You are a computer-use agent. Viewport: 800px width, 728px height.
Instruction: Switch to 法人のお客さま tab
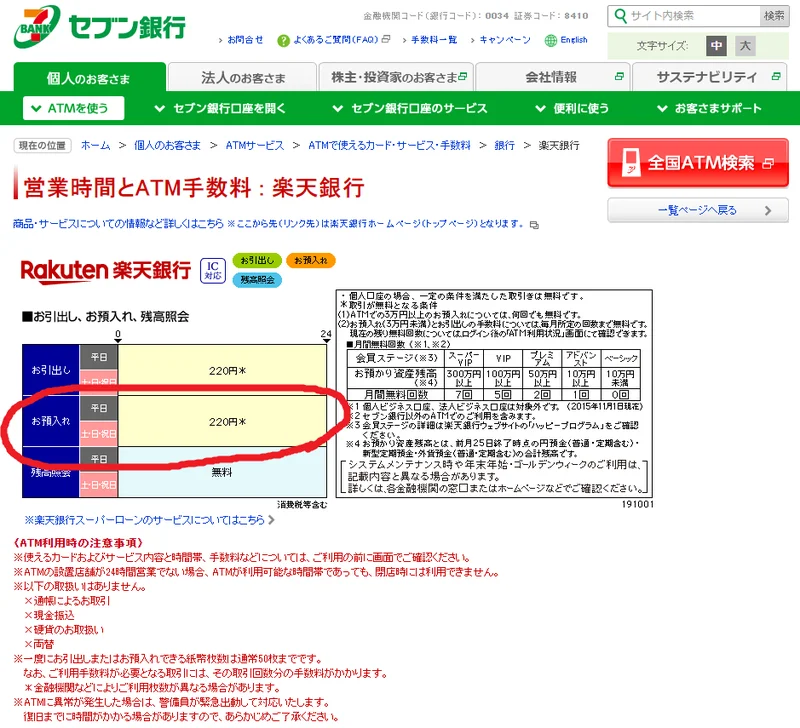click(242, 78)
